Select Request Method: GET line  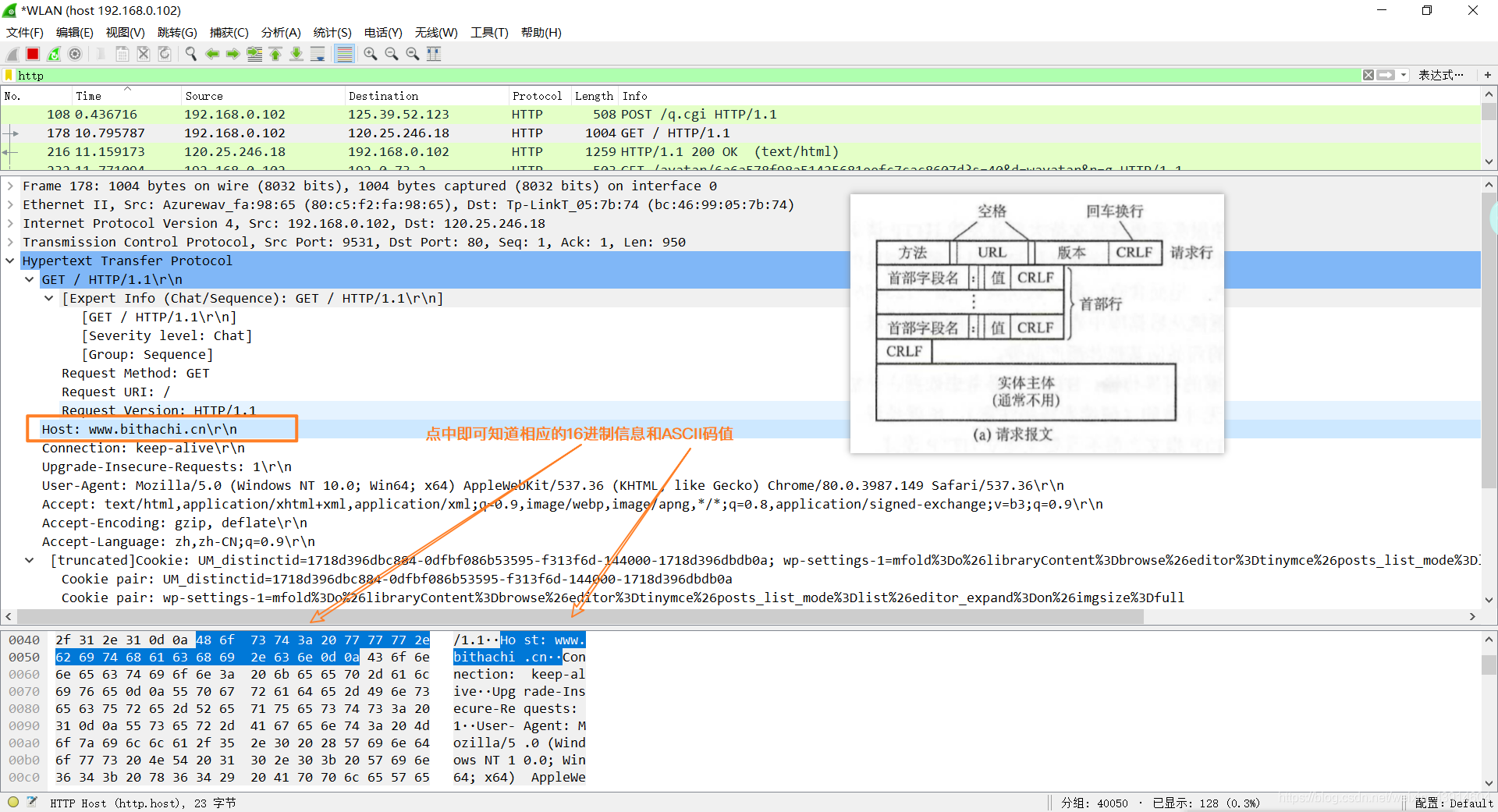(x=136, y=373)
